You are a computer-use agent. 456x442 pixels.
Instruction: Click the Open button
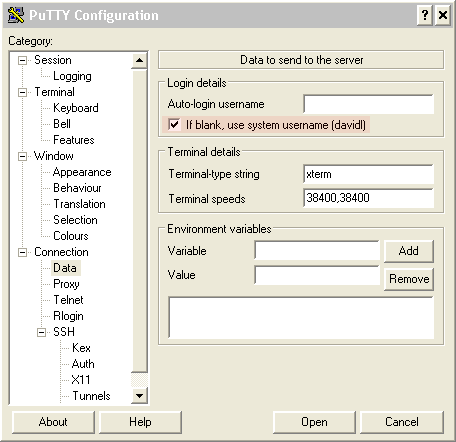[314, 422]
